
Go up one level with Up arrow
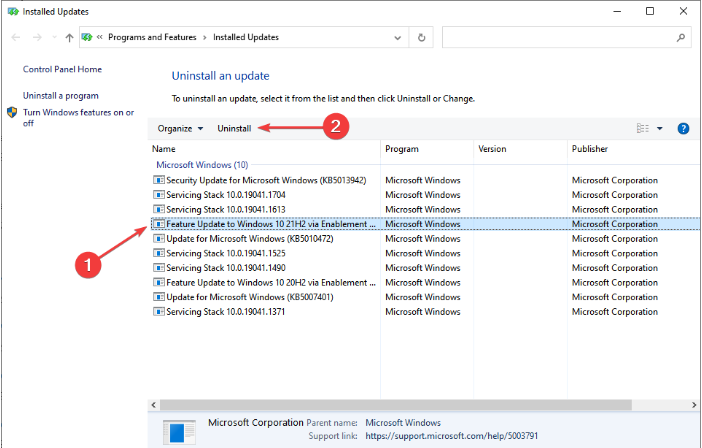pos(69,38)
